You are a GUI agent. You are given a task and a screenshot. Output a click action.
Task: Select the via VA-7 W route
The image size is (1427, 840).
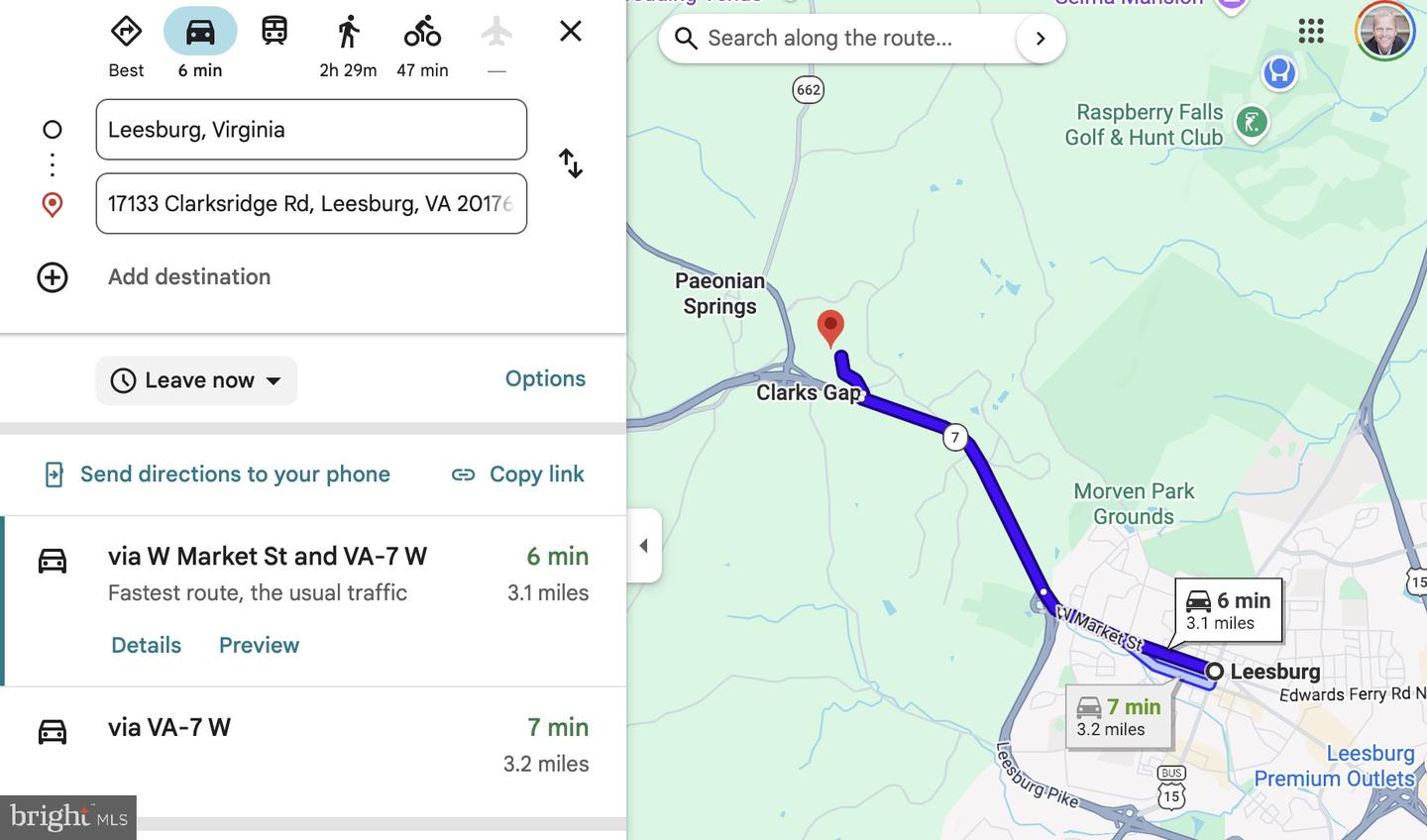click(313, 745)
